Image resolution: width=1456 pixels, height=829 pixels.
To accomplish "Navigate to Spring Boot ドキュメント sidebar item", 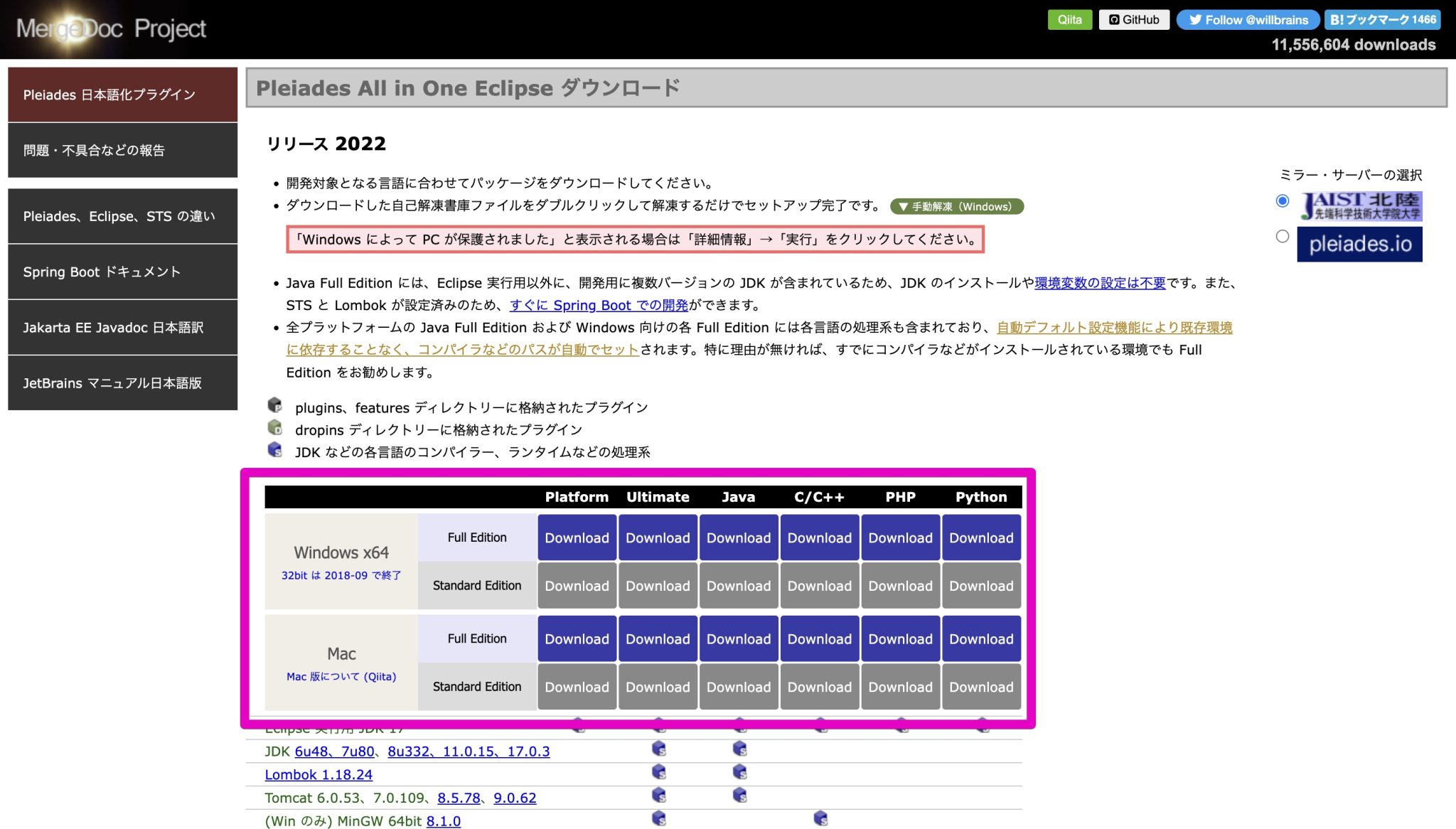I will click(122, 272).
